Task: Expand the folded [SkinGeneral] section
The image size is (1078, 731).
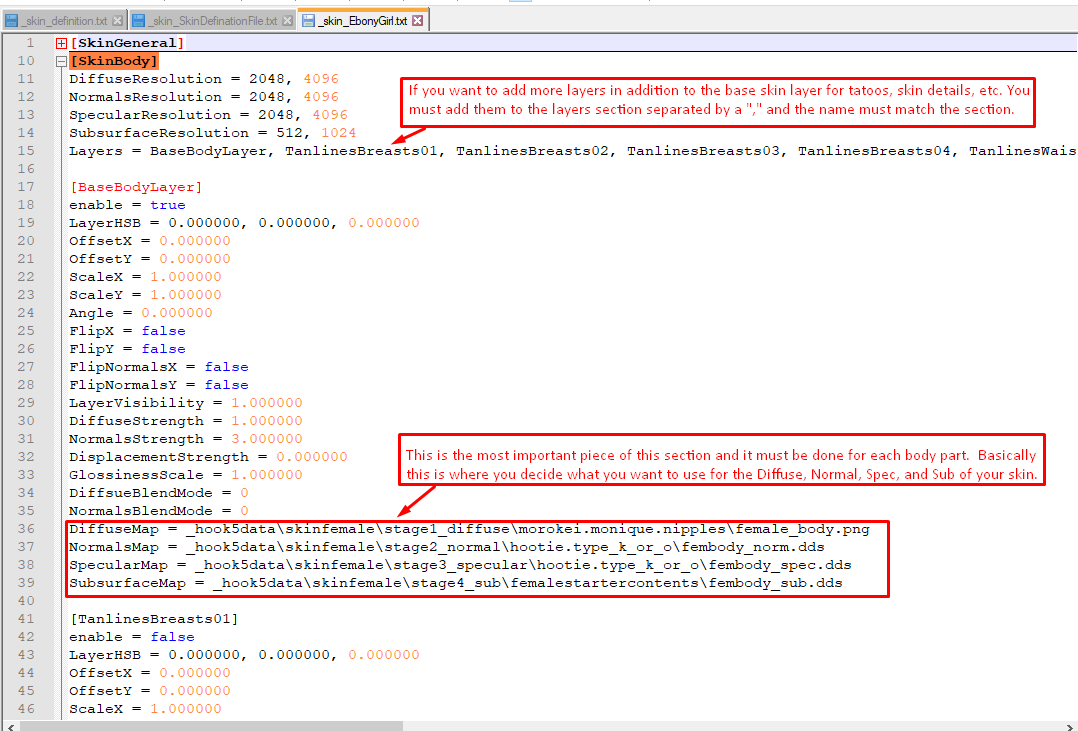Action: (x=61, y=43)
